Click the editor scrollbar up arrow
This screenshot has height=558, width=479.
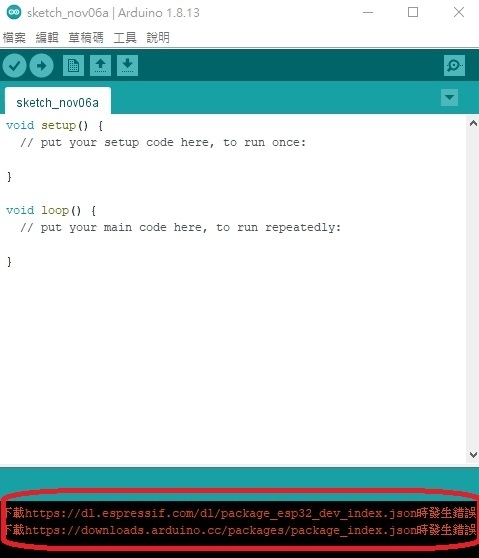coord(473,124)
